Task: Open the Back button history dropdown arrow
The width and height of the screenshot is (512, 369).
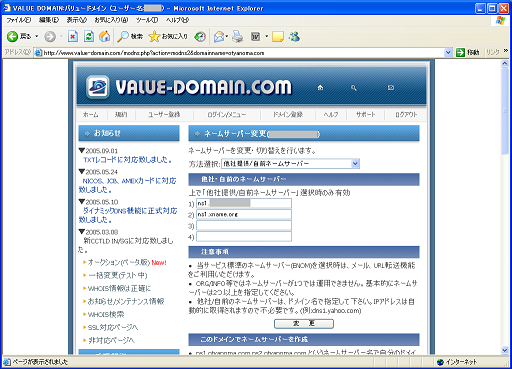Action: click(x=37, y=36)
